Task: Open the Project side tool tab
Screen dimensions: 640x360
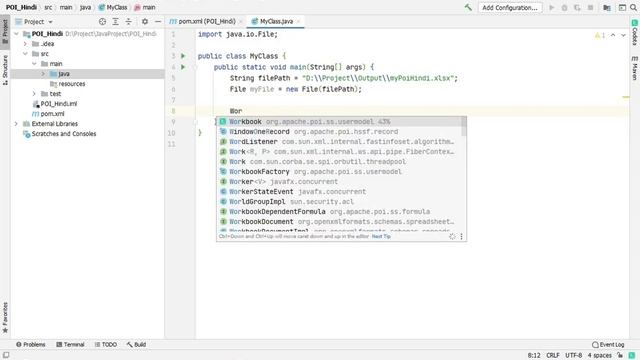Action: coord(5,31)
